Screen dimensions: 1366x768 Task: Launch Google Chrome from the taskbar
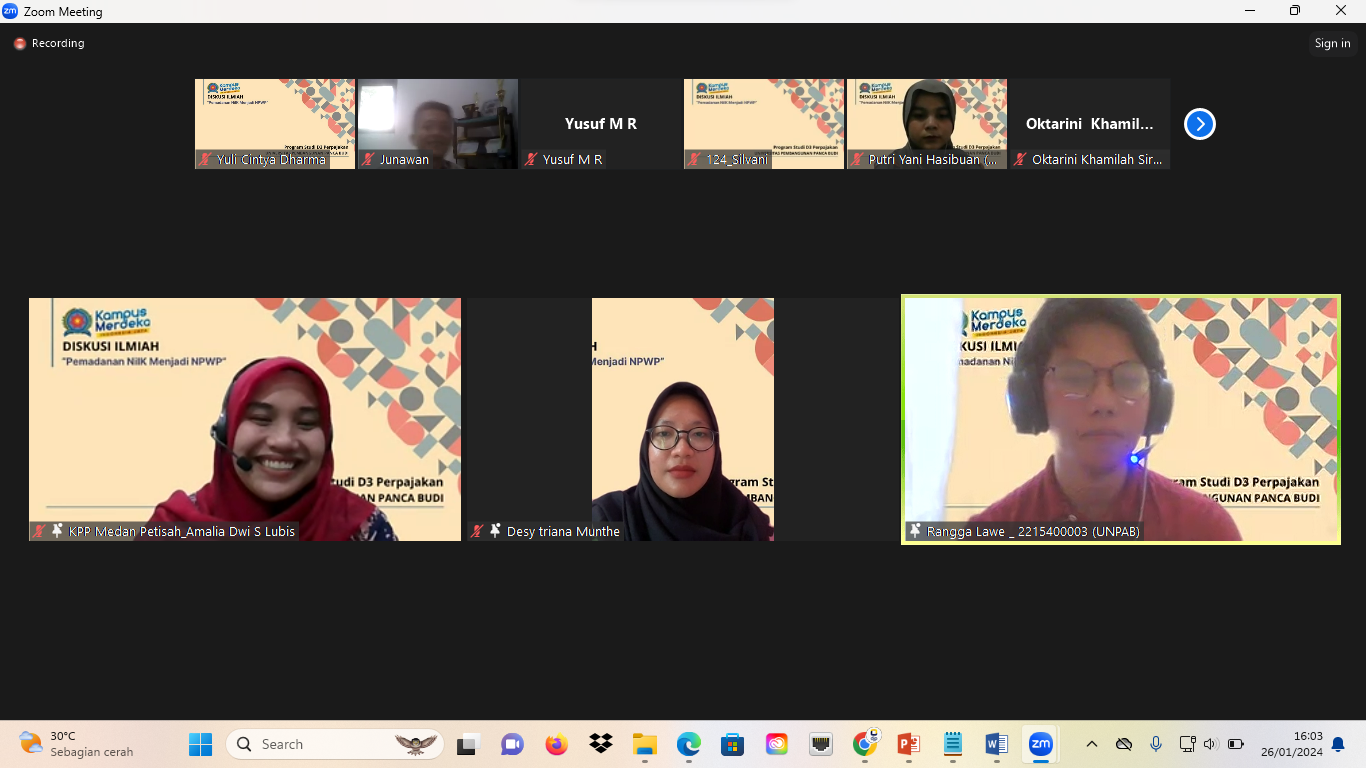[x=865, y=744]
